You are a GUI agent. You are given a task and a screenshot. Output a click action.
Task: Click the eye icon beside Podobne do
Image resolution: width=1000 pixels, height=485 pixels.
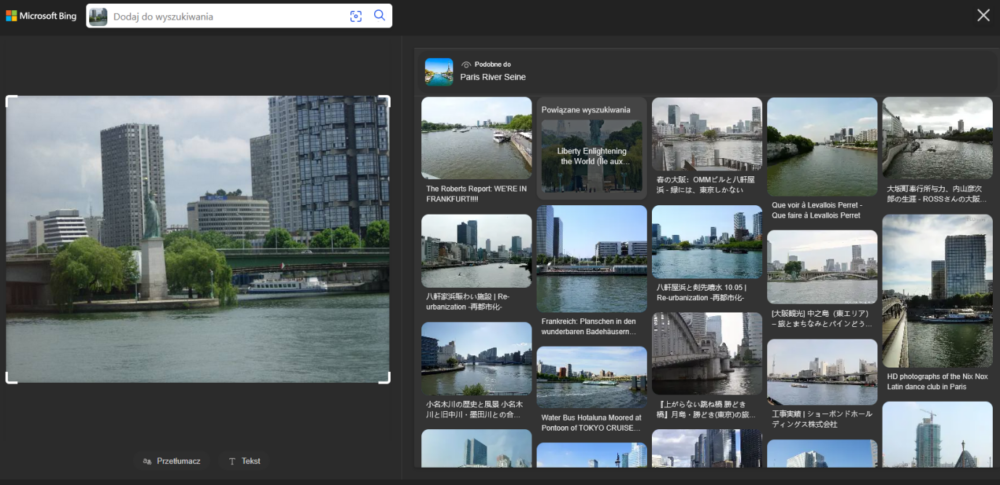pos(466,64)
